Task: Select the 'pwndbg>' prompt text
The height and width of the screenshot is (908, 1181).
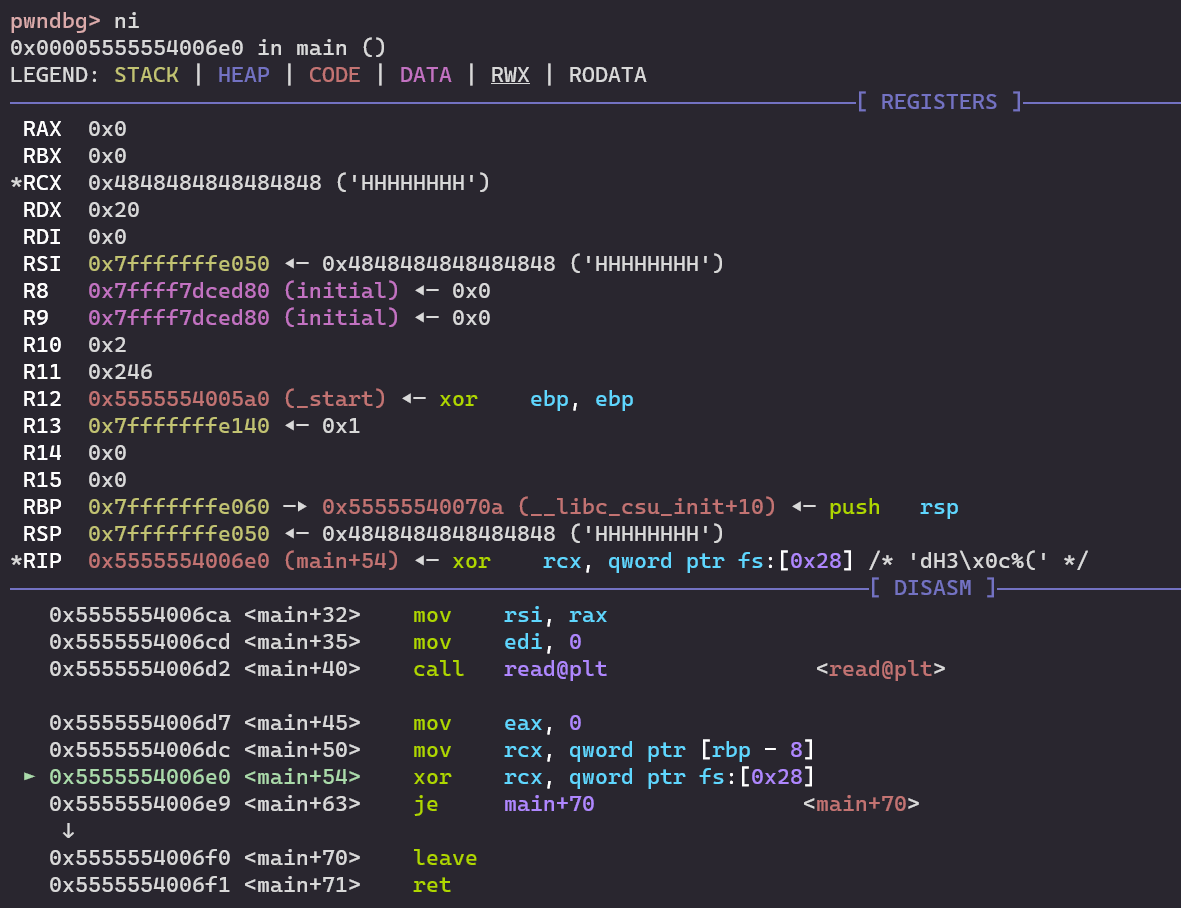Action: click(55, 21)
